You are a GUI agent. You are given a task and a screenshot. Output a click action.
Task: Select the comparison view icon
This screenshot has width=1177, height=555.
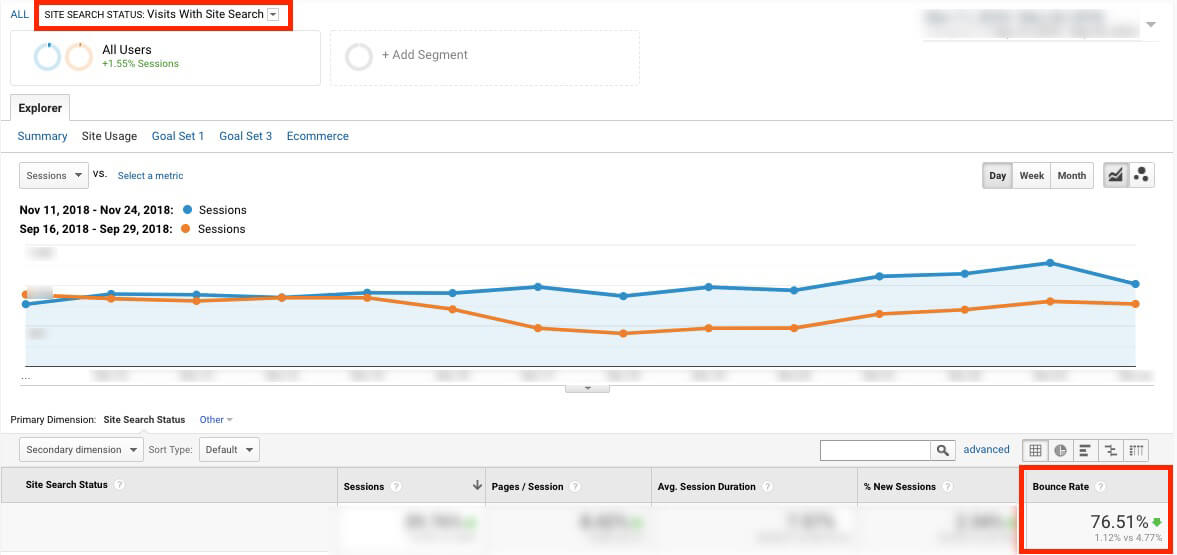point(1110,450)
